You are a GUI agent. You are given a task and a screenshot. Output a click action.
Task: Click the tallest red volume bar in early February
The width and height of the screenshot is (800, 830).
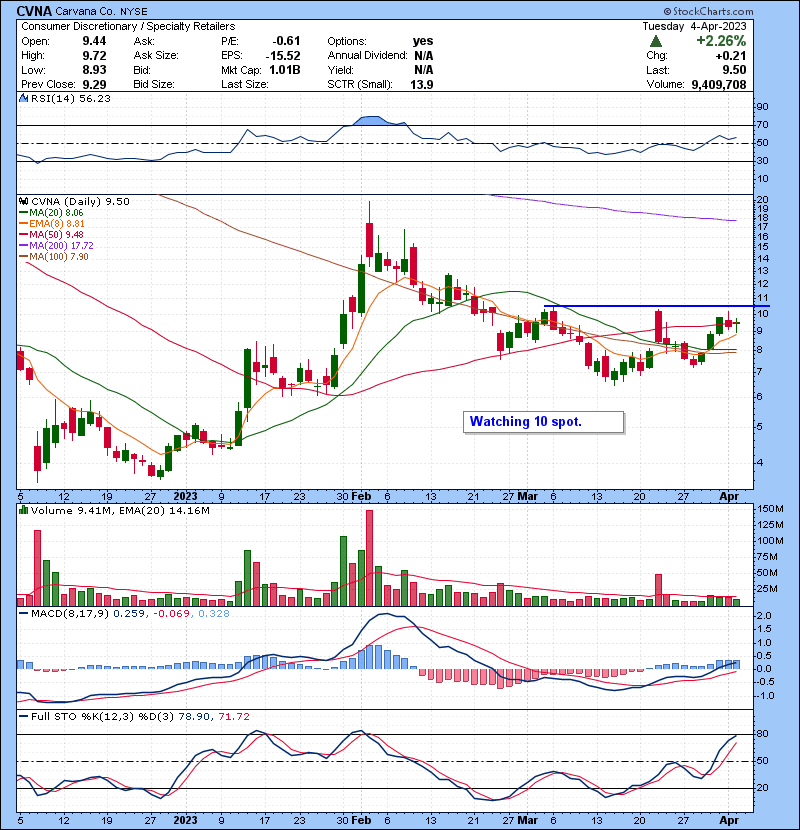tap(369, 558)
